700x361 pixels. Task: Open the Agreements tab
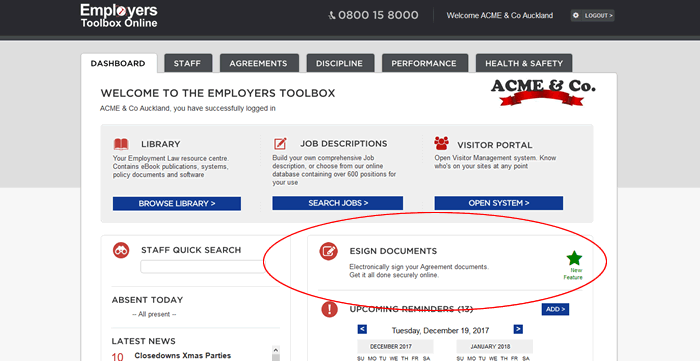coord(258,63)
